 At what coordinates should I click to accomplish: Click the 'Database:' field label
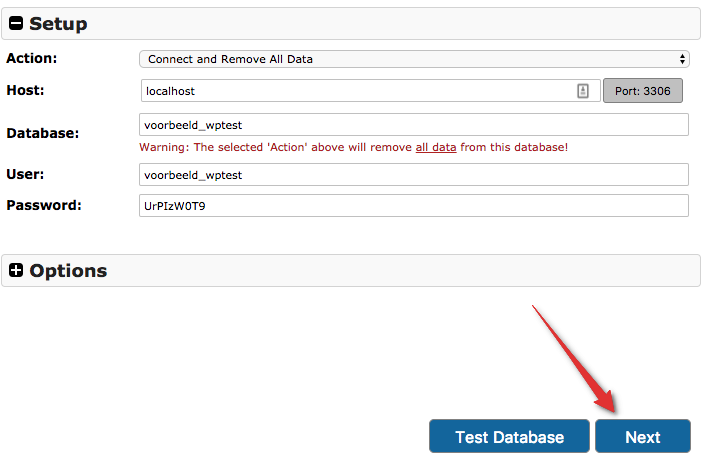click(42, 133)
